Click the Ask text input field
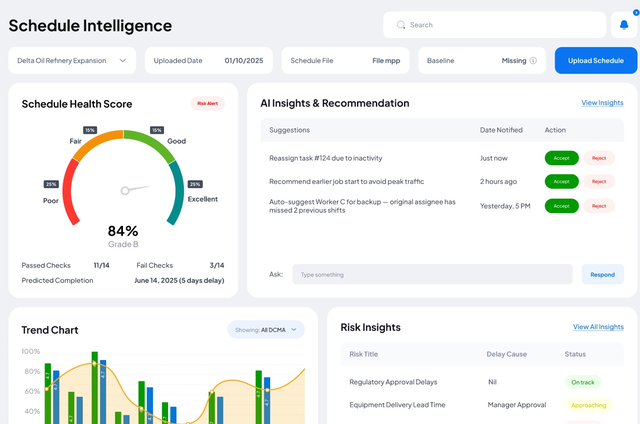 tap(432, 274)
